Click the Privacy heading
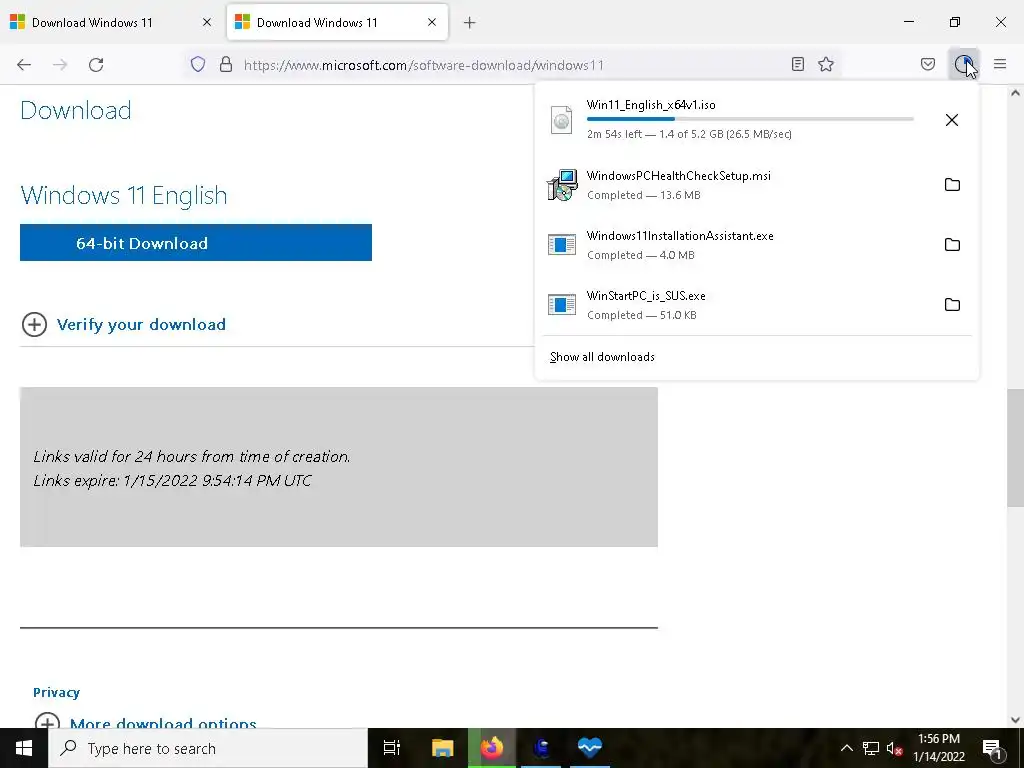This screenshot has height=768, width=1024. click(56, 692)
